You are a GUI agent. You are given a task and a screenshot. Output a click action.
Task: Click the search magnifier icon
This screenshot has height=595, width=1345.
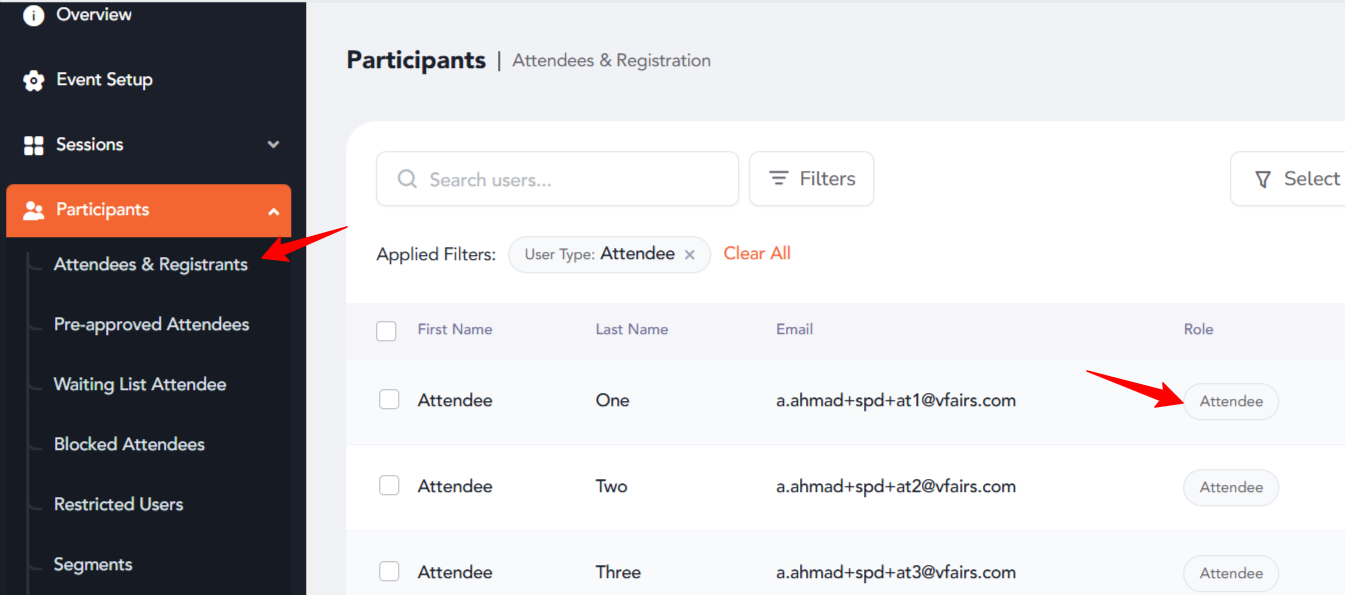point(407,179)
